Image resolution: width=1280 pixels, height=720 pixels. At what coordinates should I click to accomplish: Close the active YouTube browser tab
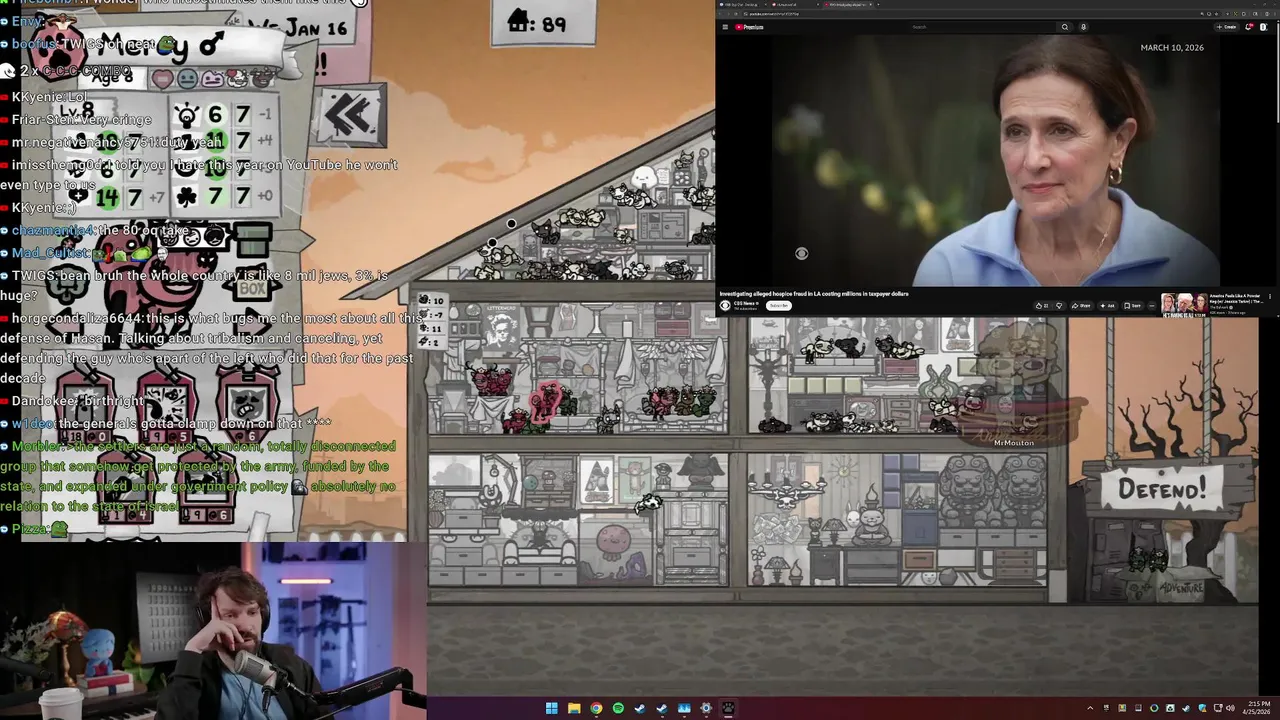(870, 4)
